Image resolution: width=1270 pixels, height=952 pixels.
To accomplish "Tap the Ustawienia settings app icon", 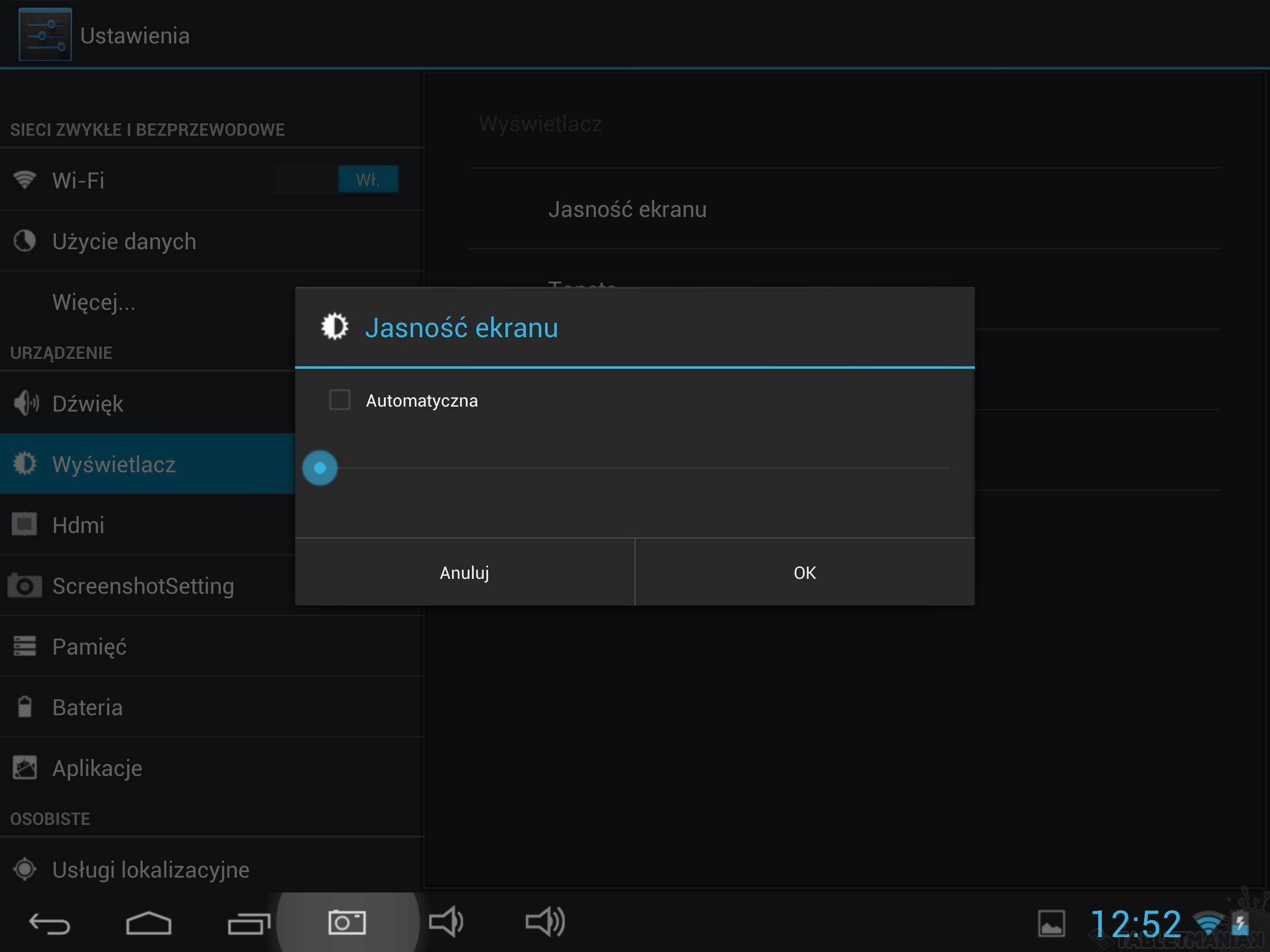I will [45, 35].
